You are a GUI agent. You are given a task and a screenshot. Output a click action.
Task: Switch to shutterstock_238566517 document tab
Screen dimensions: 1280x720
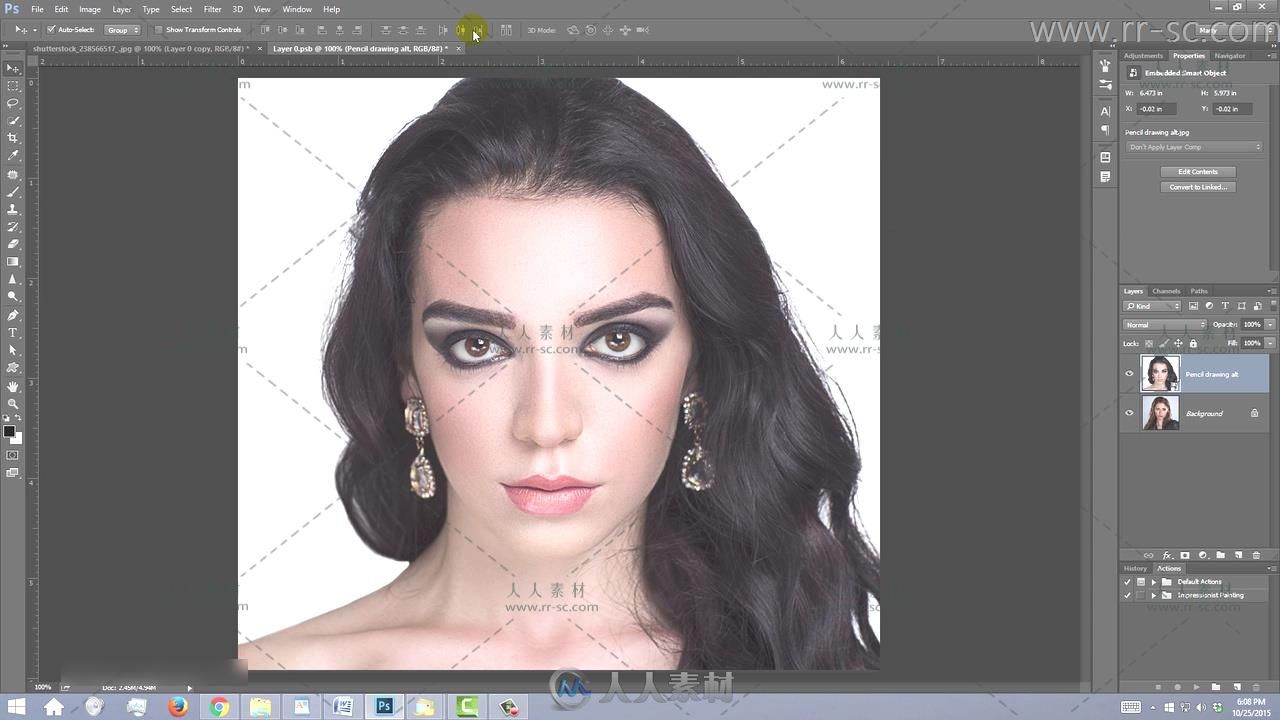pos(140,48)
